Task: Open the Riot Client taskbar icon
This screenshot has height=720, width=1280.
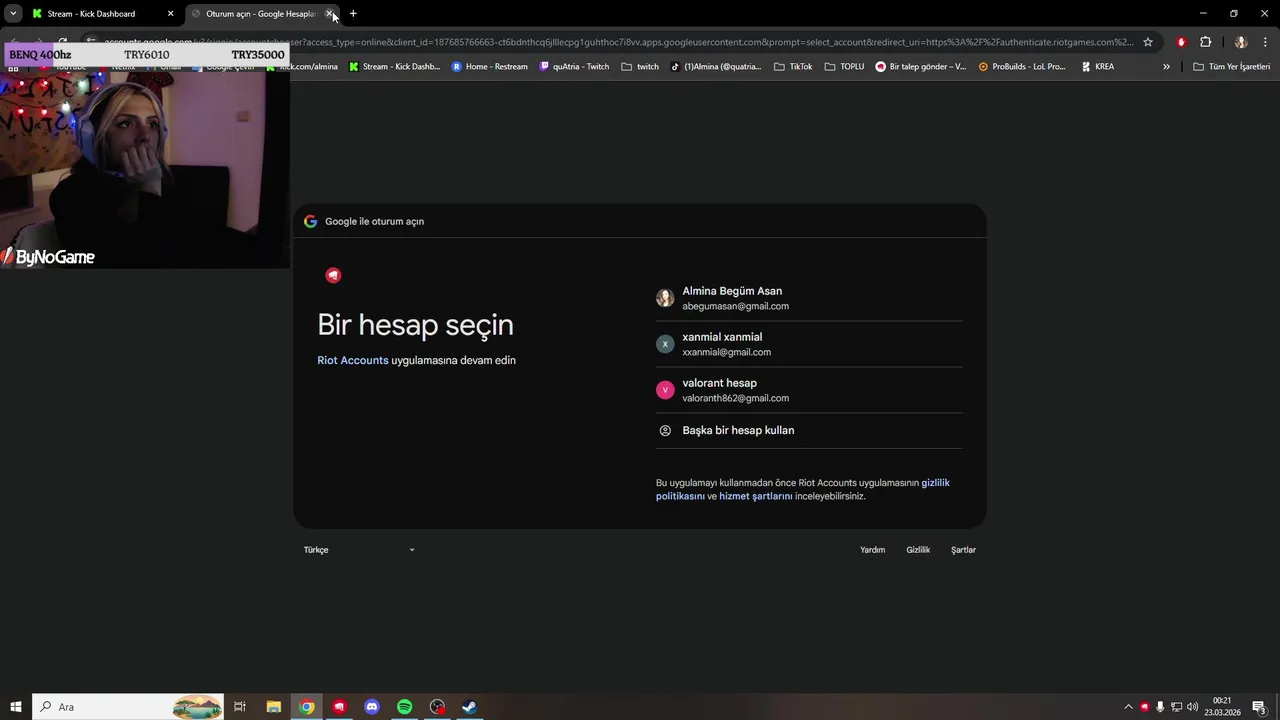Action: point(339,707)
